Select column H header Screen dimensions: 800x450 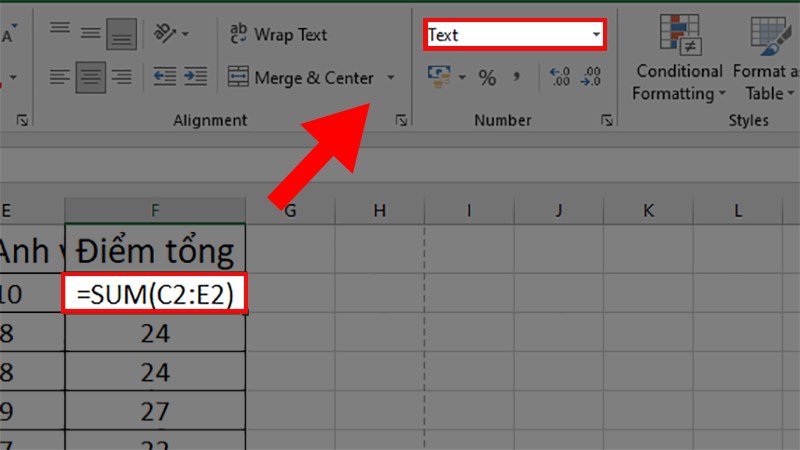[x=380, y=210]
